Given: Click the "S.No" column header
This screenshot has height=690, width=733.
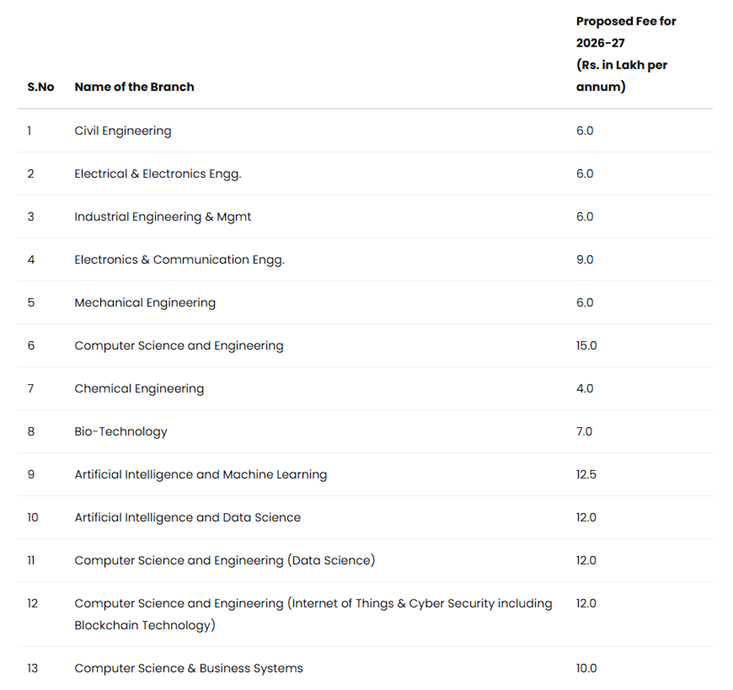Looking at the screenshot, I should pyautogui.click(x=40, y=87).
